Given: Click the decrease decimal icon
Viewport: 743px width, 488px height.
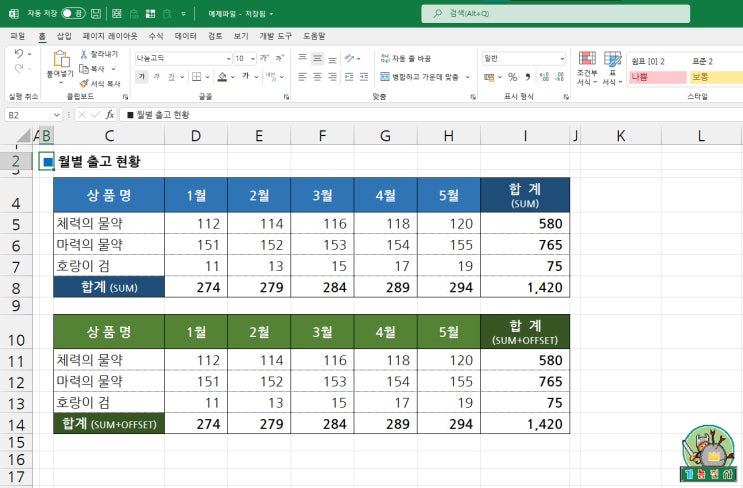Looking at the screenshot, I should tap(560, 77).
